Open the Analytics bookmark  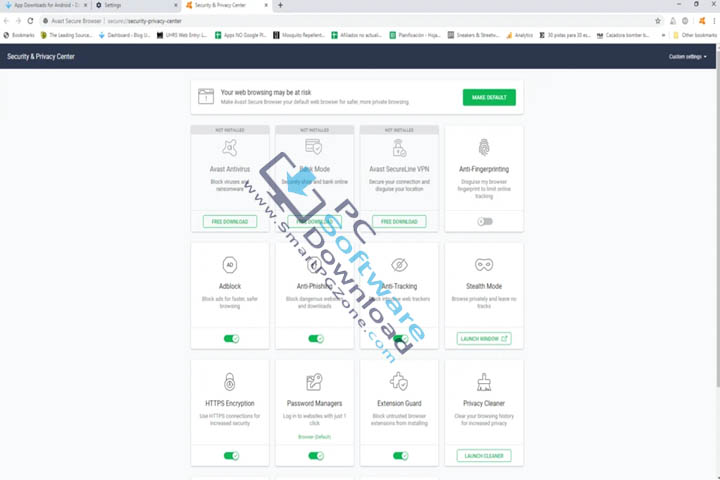[519, 35]
